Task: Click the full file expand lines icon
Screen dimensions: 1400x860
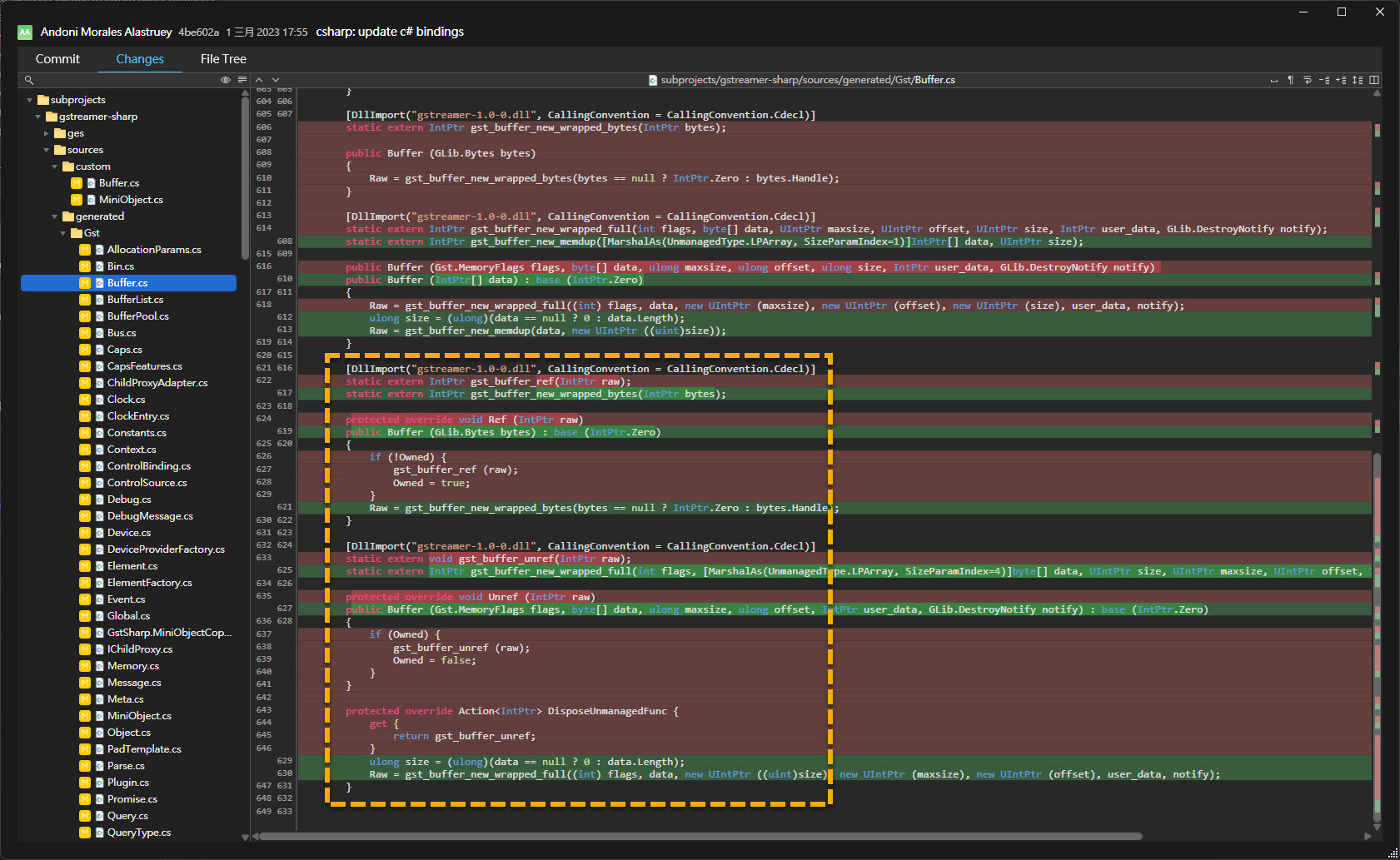Action: [1358, 80]
